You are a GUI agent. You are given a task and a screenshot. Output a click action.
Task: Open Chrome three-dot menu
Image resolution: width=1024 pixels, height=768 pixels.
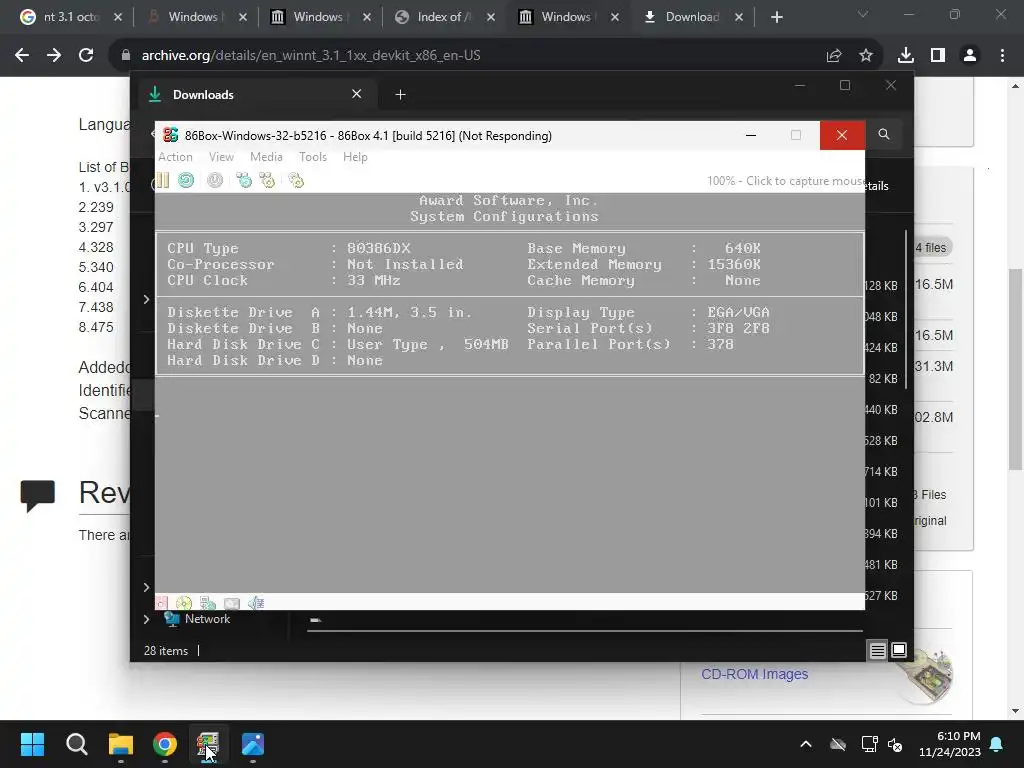point(1002,56)
